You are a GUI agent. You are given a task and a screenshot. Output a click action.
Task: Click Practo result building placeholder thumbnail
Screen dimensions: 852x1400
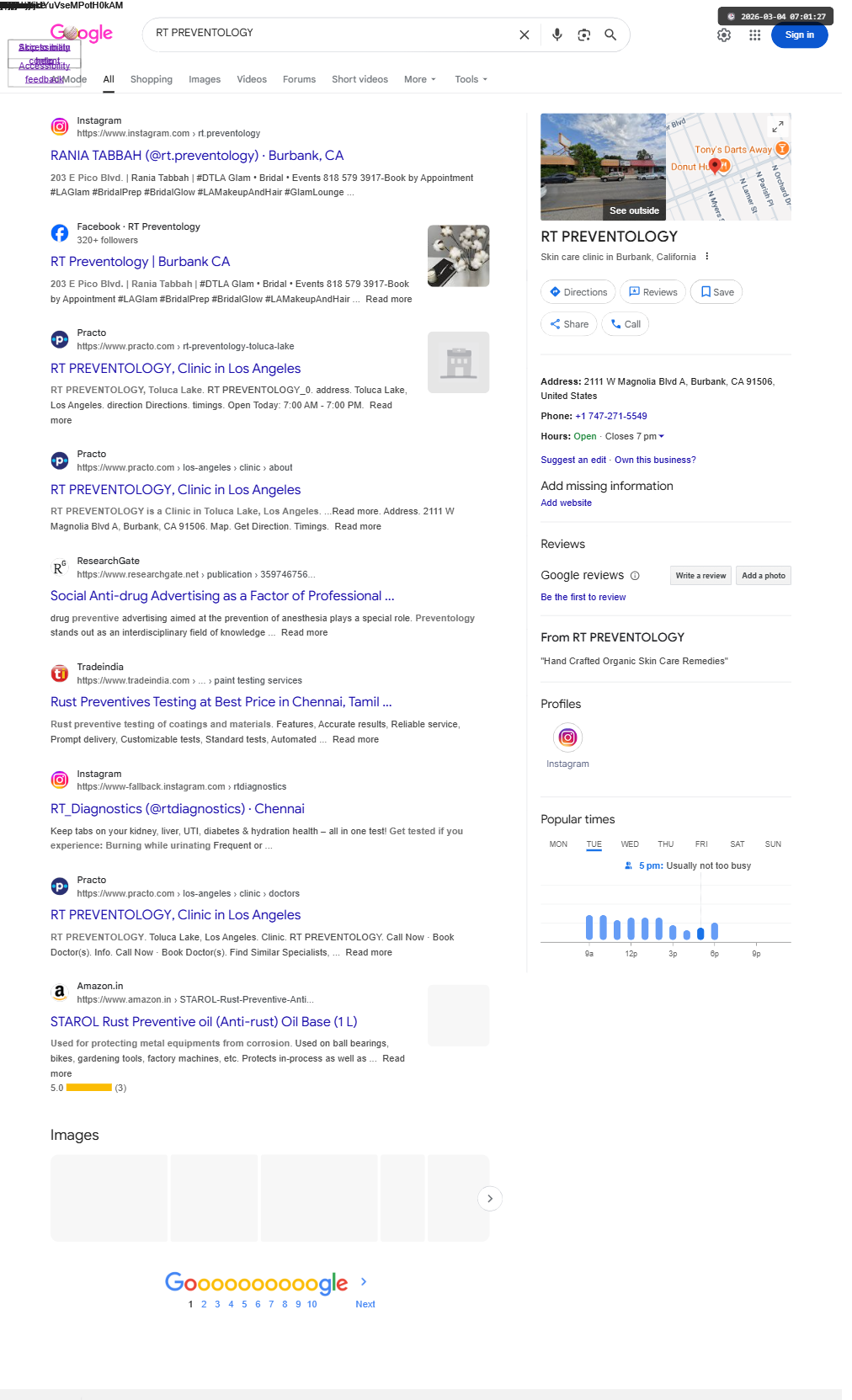(459, 362)
